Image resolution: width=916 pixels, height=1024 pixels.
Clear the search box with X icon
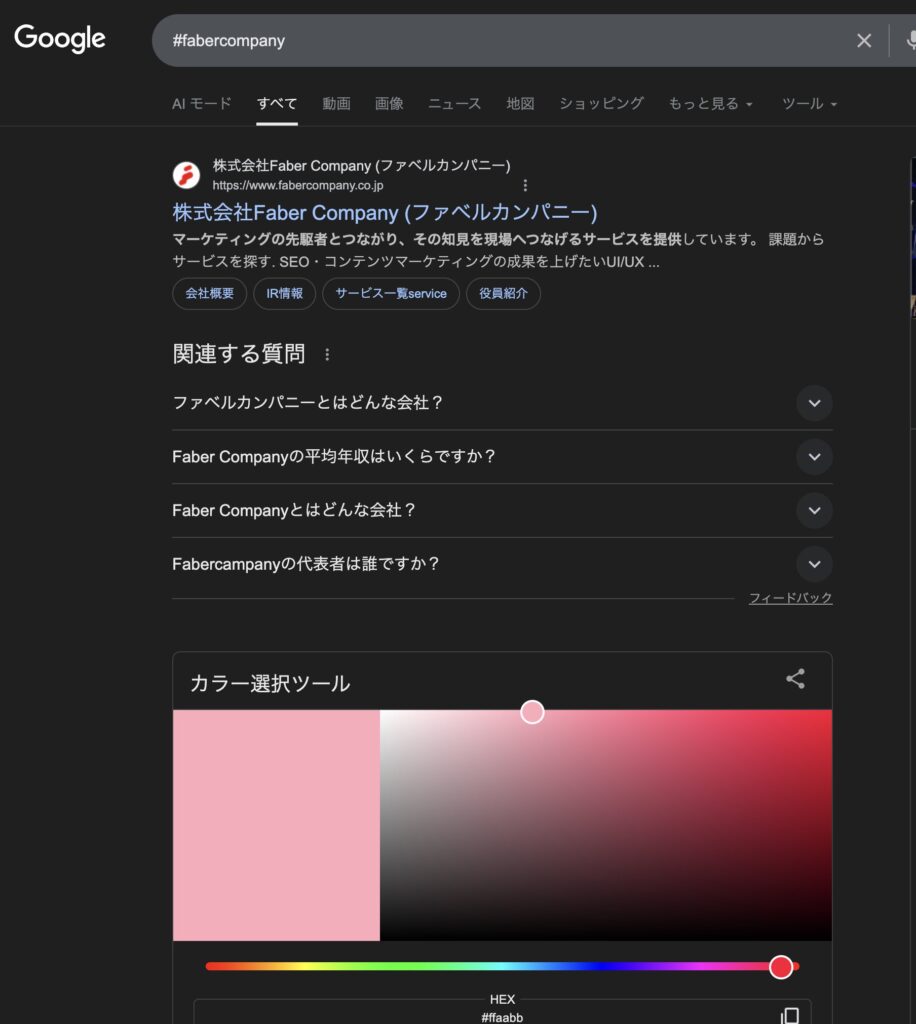pos(864,40)
